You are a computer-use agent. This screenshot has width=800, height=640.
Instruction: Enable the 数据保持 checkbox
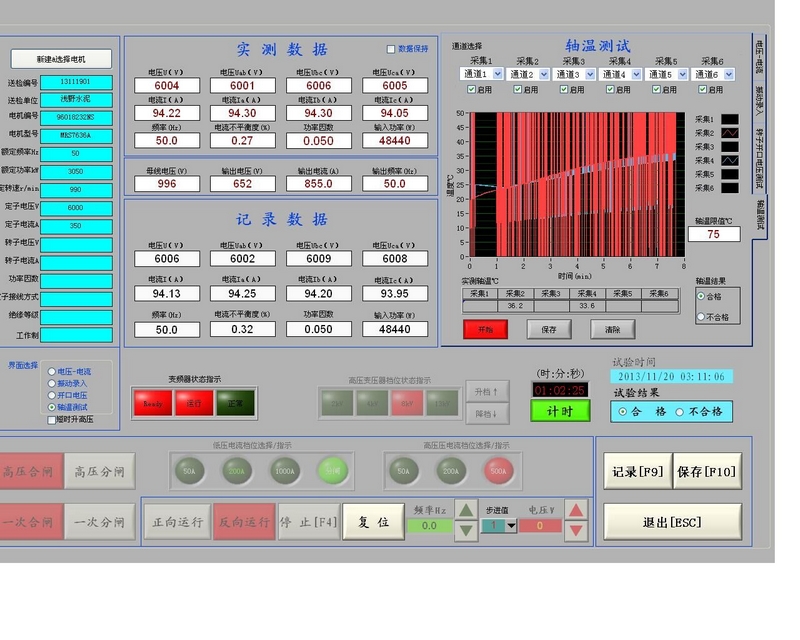coord(391,49)
